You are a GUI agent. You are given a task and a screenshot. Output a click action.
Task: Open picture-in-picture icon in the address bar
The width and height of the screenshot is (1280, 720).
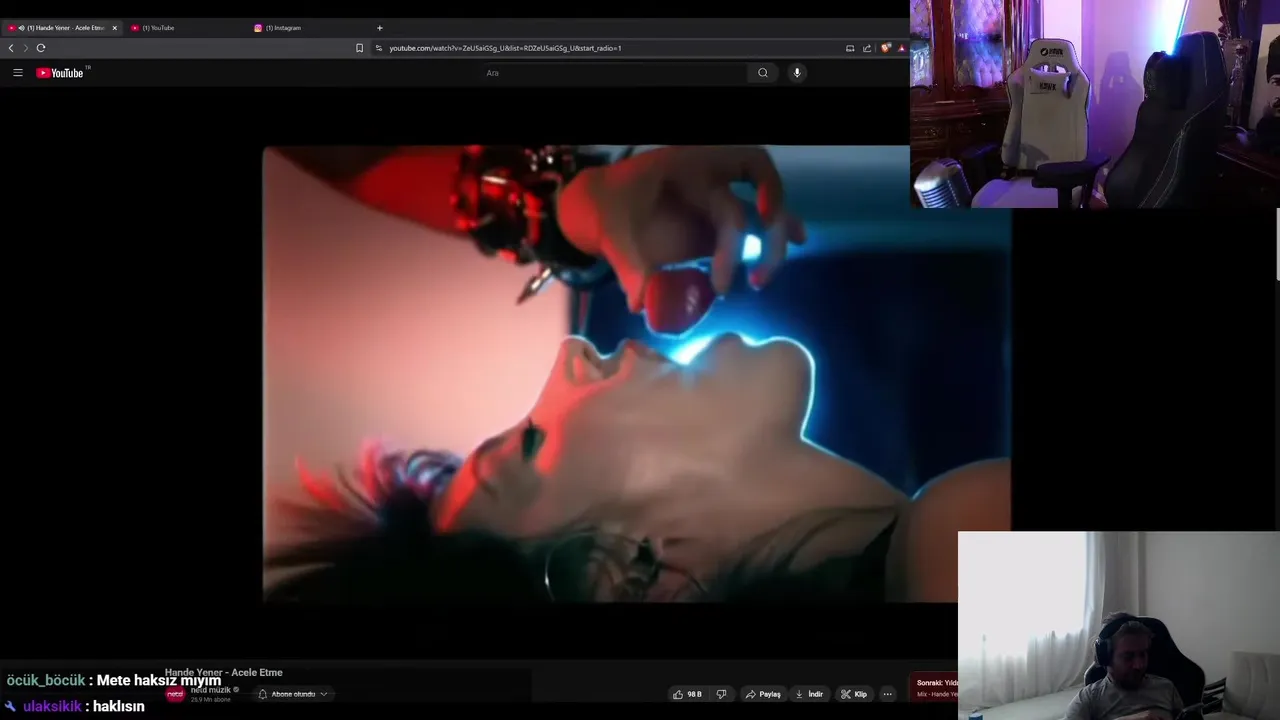tap(850, 48)
